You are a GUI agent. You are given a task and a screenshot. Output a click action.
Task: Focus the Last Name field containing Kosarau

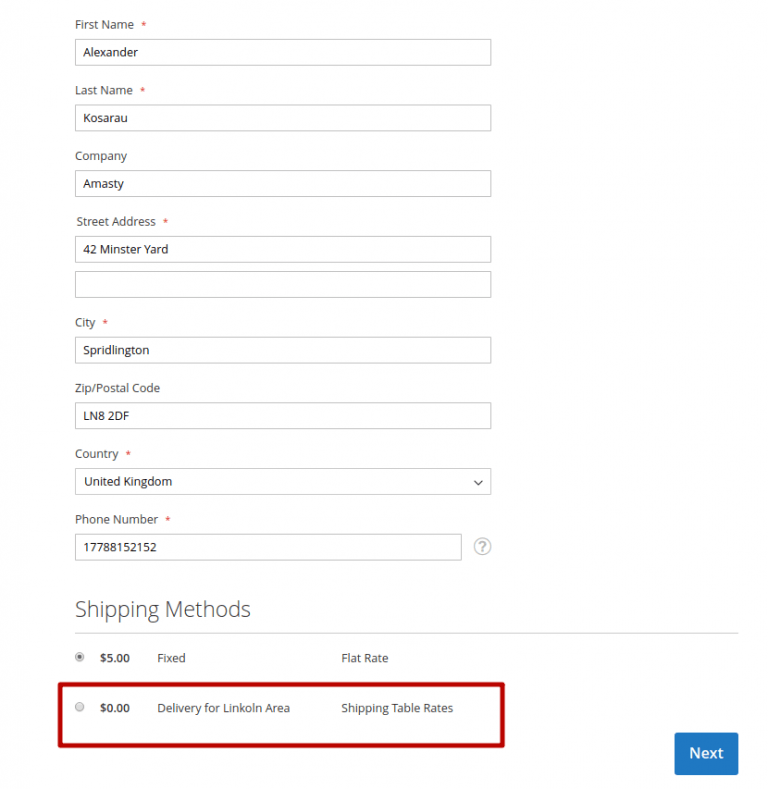tap(282, 118)
